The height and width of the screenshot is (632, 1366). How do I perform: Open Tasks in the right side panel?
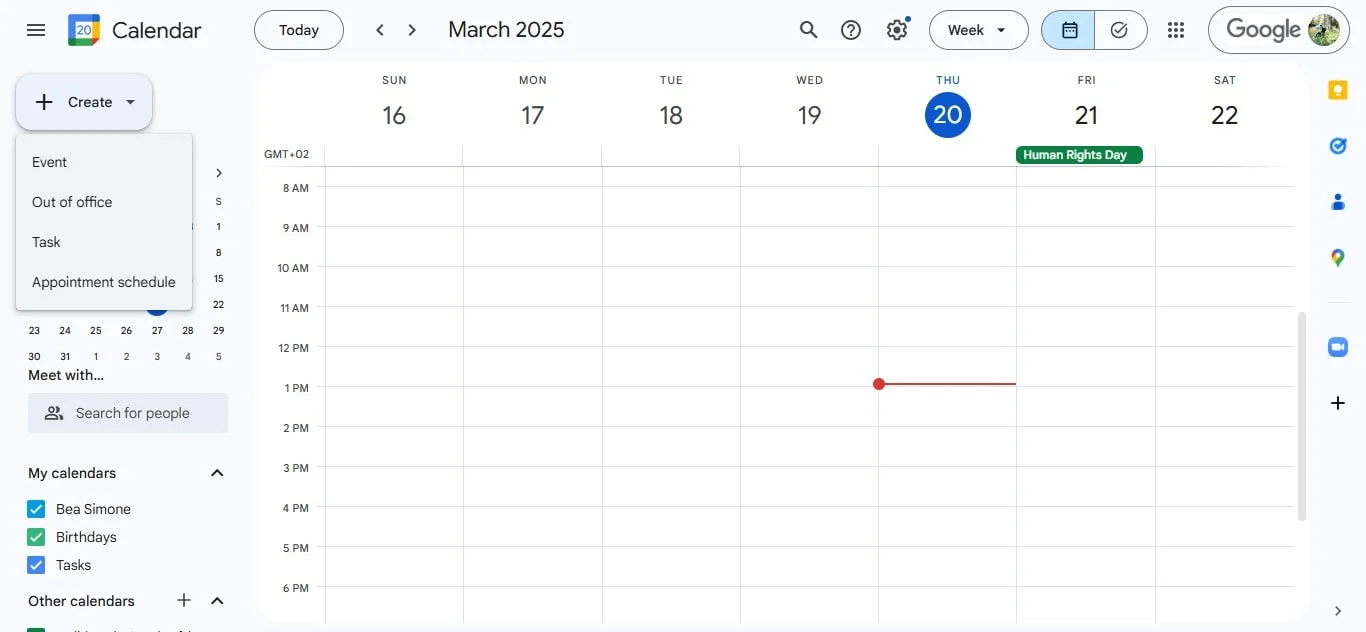(1338, 146)
